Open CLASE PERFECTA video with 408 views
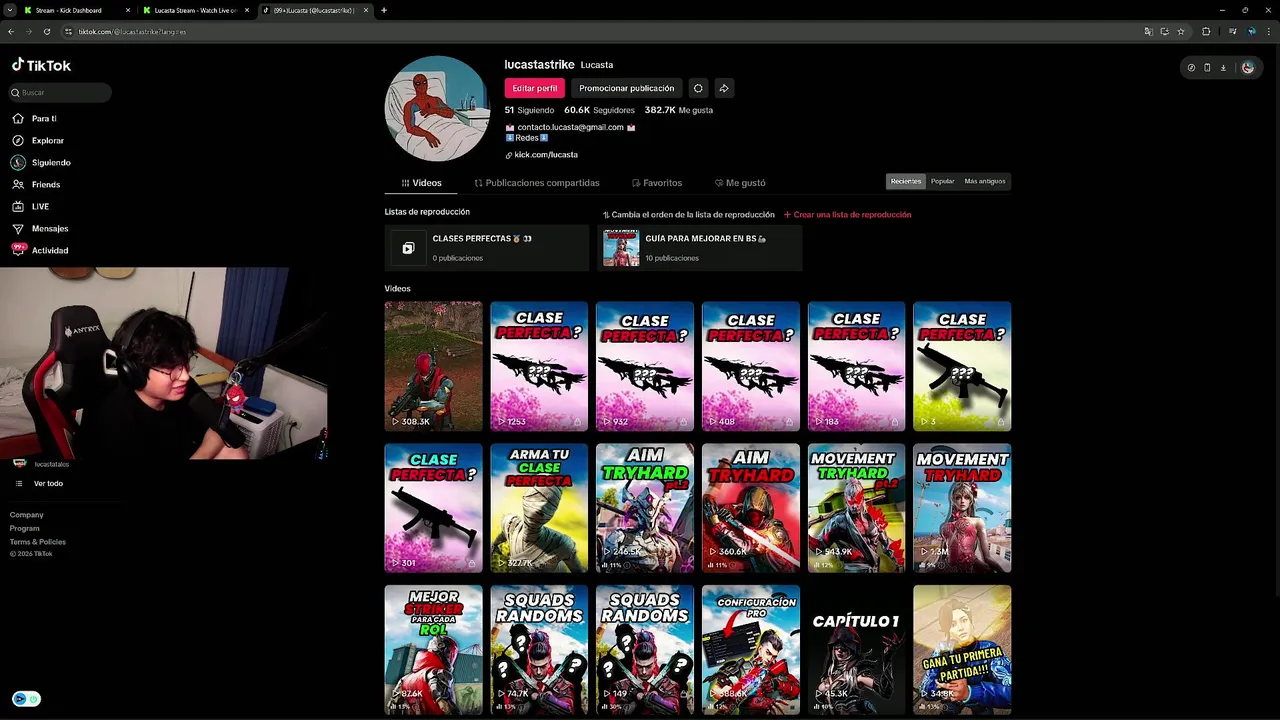 point(751,366)
